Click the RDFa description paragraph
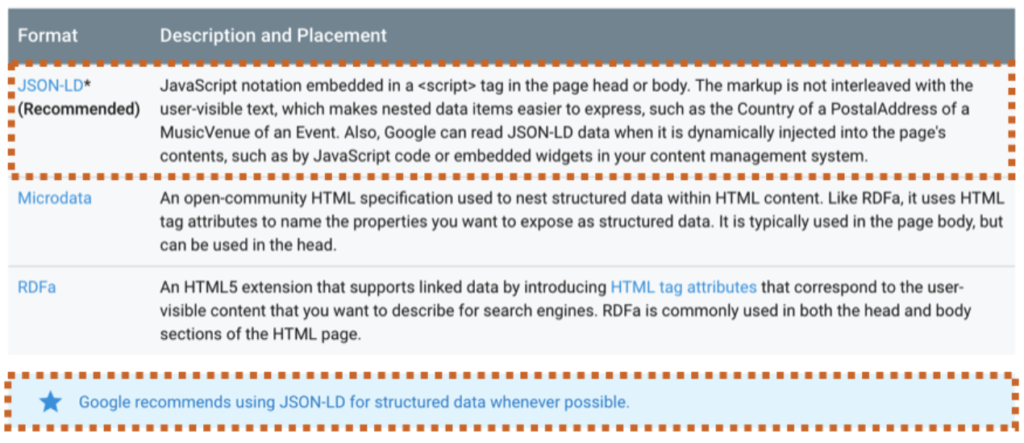Screen dimensions: 1024x443 click(x=566, y=310)
